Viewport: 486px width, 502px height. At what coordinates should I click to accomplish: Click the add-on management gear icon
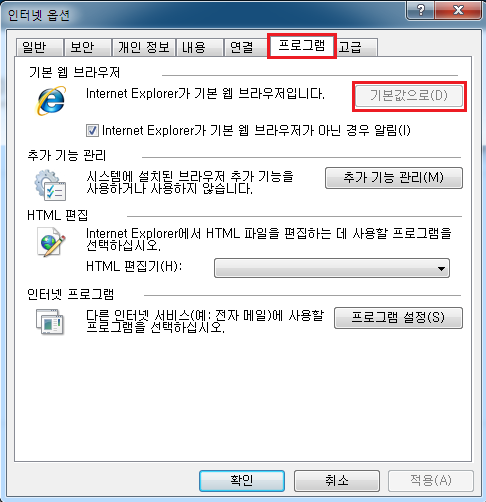[x=50, y=185]
